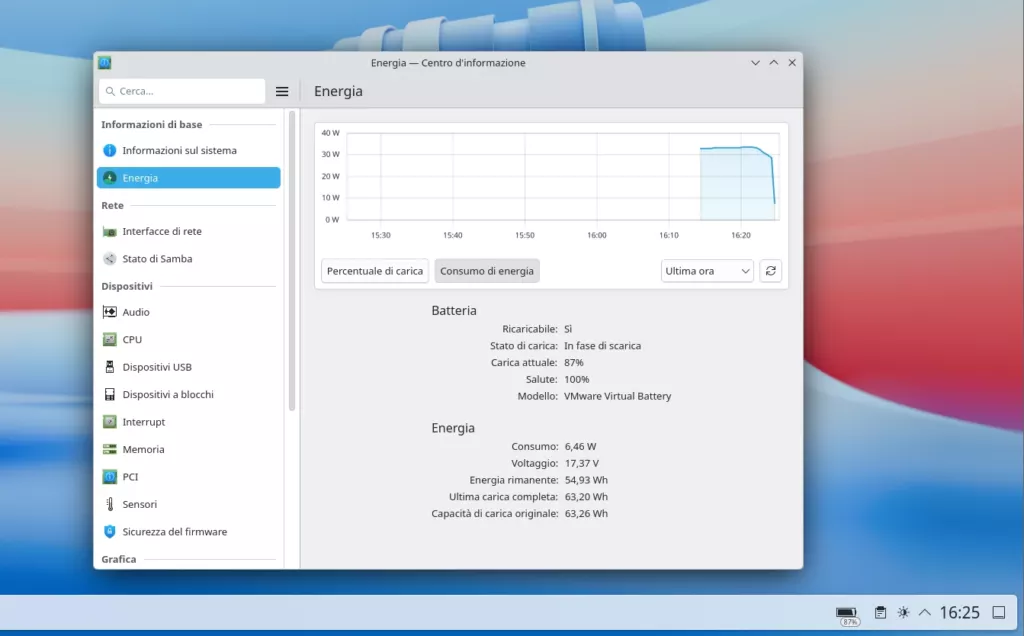Click the Centro d'informazione title bar app icon

point(104,63)
